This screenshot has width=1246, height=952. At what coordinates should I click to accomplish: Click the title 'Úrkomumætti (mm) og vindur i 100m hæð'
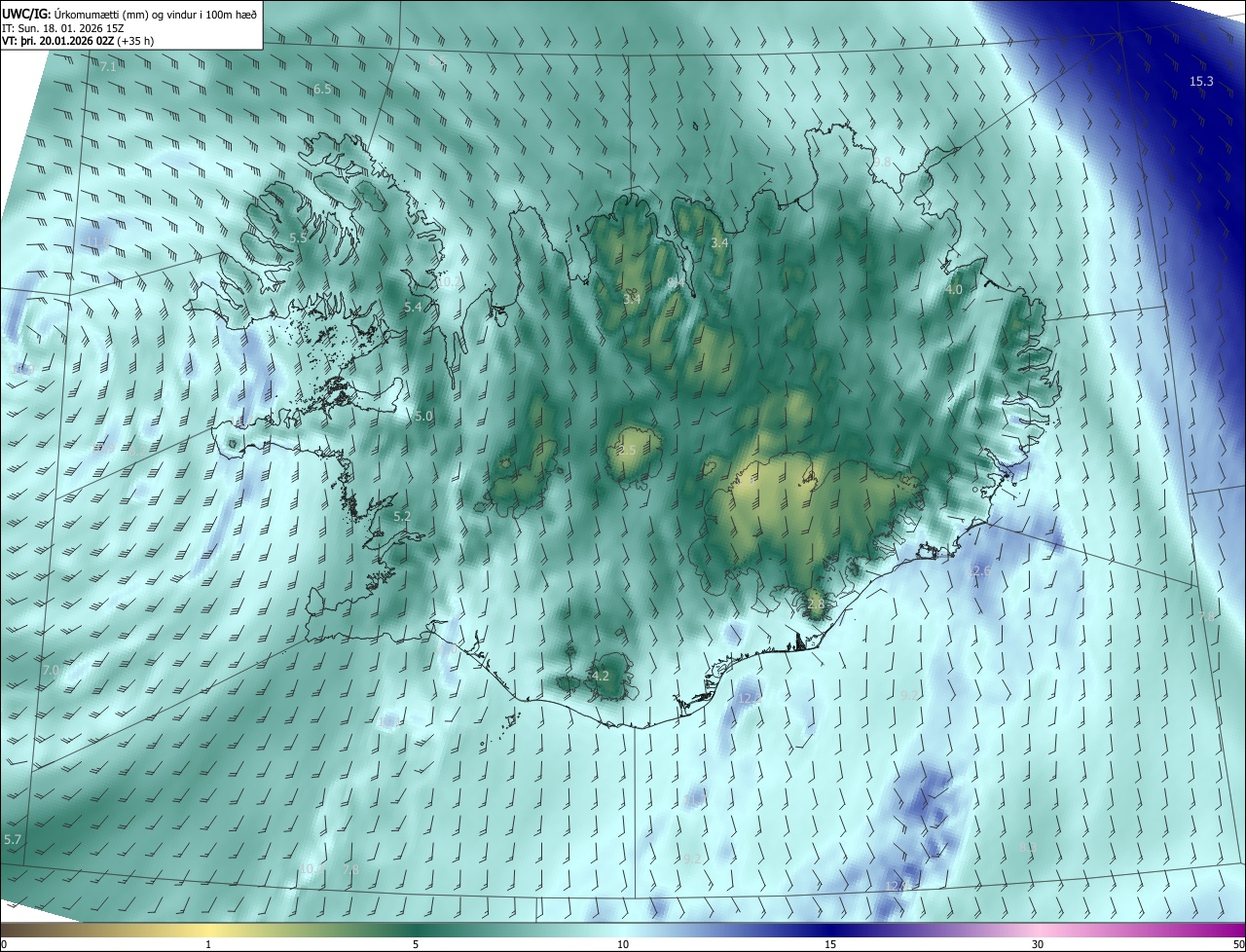pos(156,14)
